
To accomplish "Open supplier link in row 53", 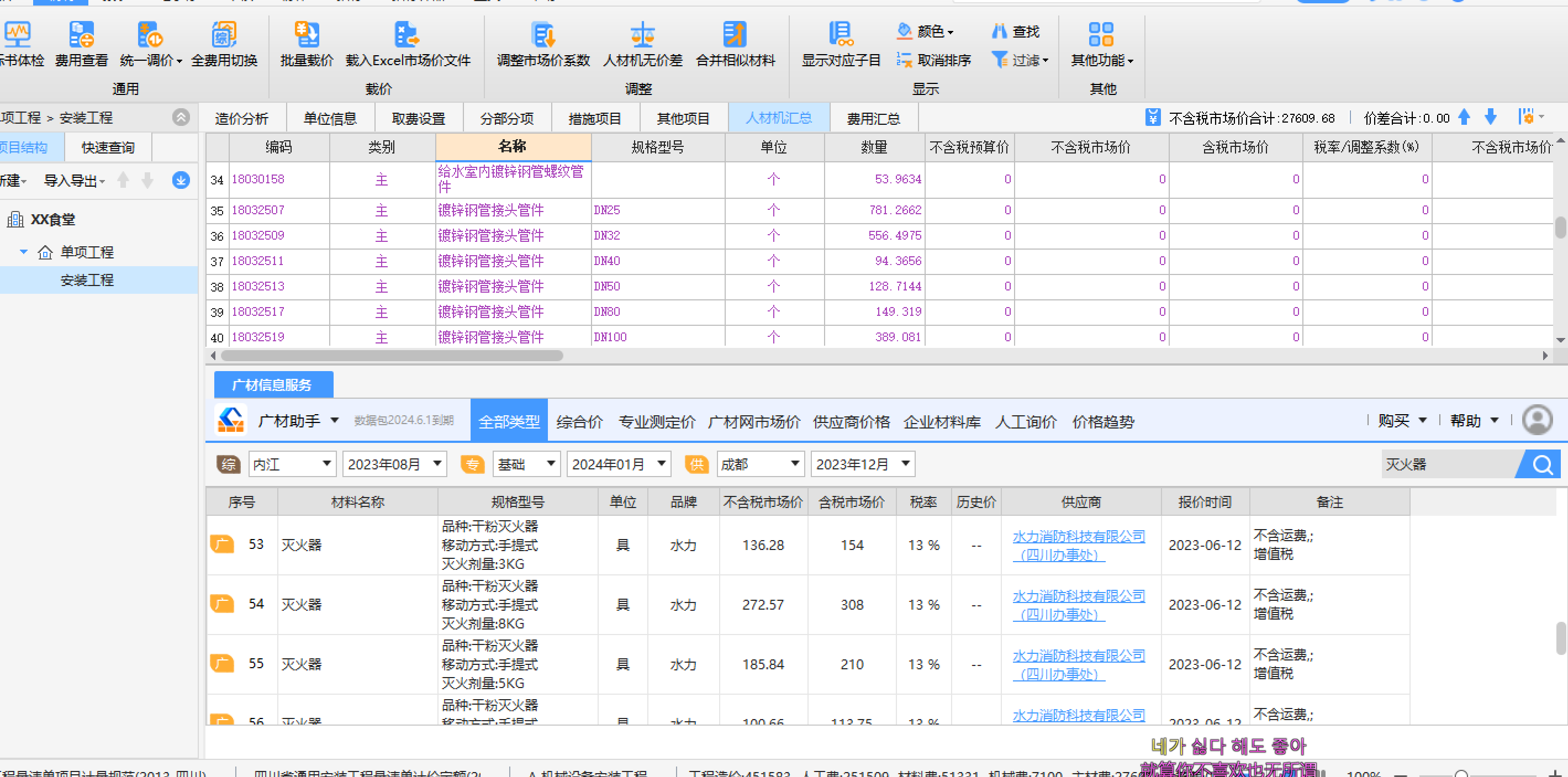I will 1079,545.
